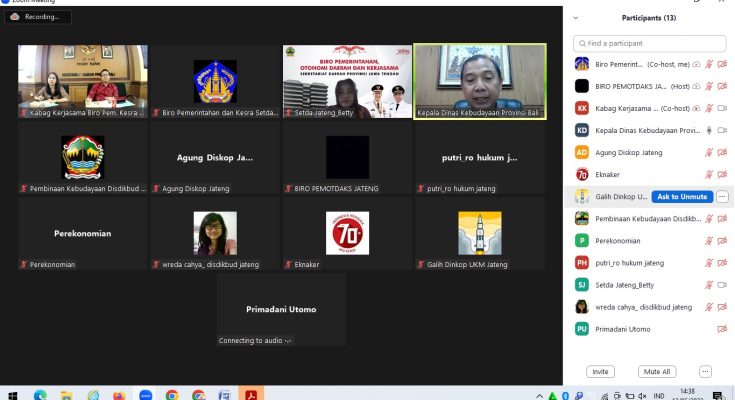Toggle microphone icon for Kepala Dinas Kebudayaan

tap(709, 130)
